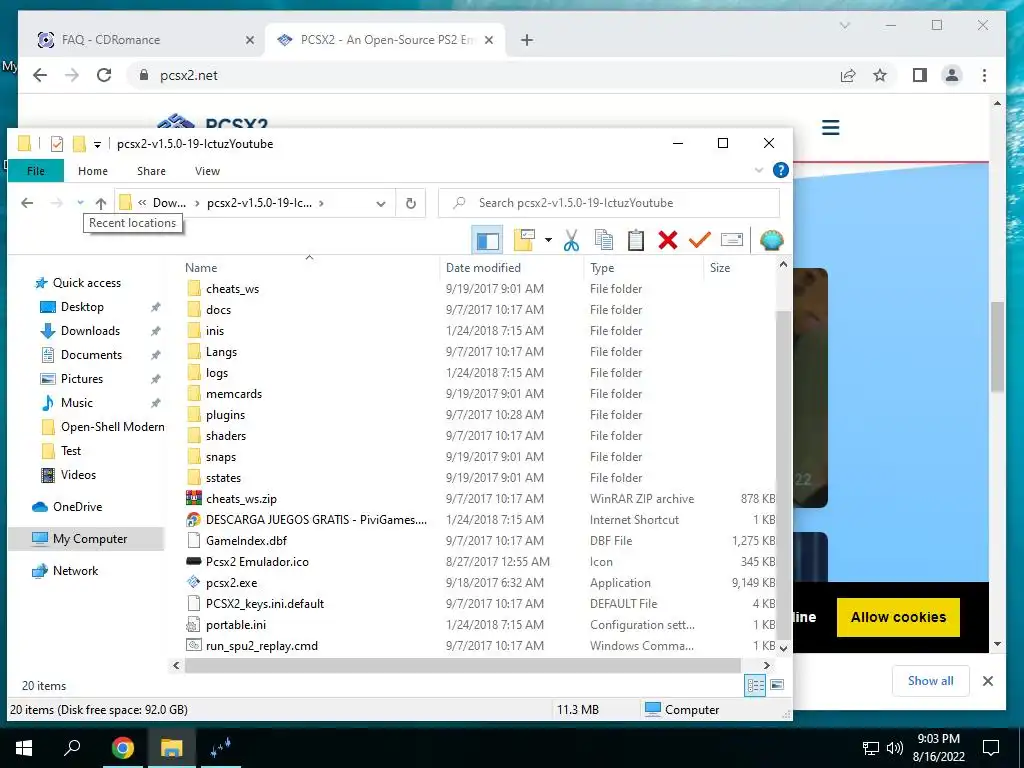Click the Properties checkmark in title bar
The image size is (1024, 768).
[x=57, y=144]
